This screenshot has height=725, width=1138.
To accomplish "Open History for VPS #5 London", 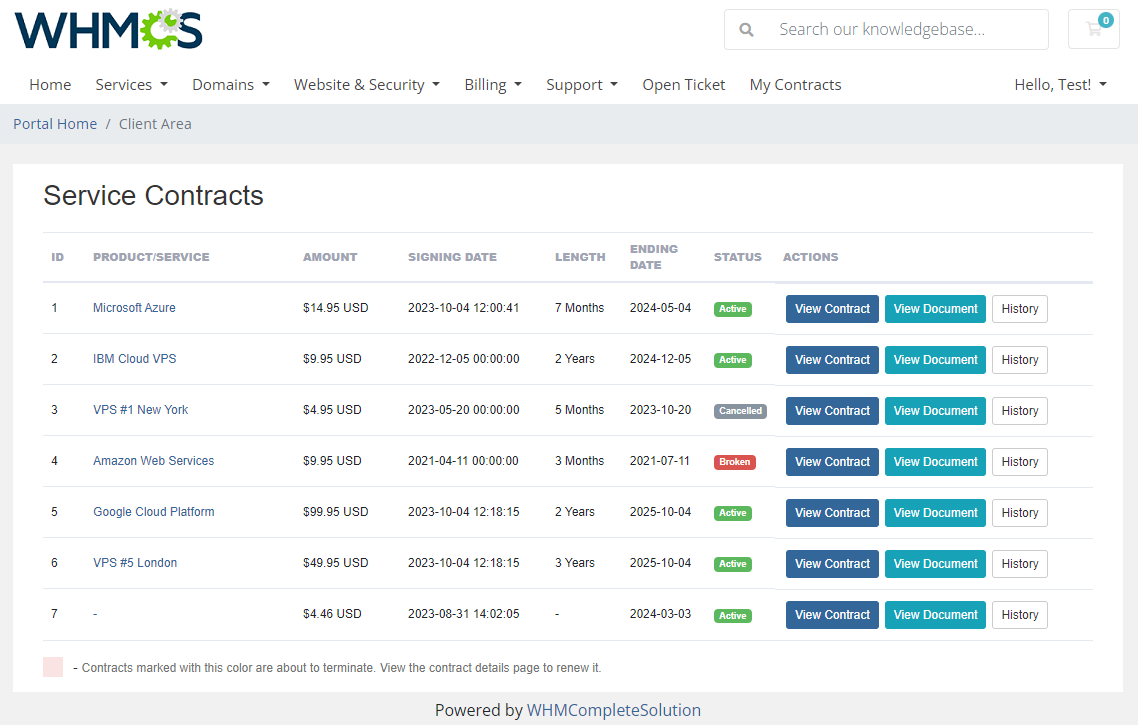I will click(x=1020, y=564).
